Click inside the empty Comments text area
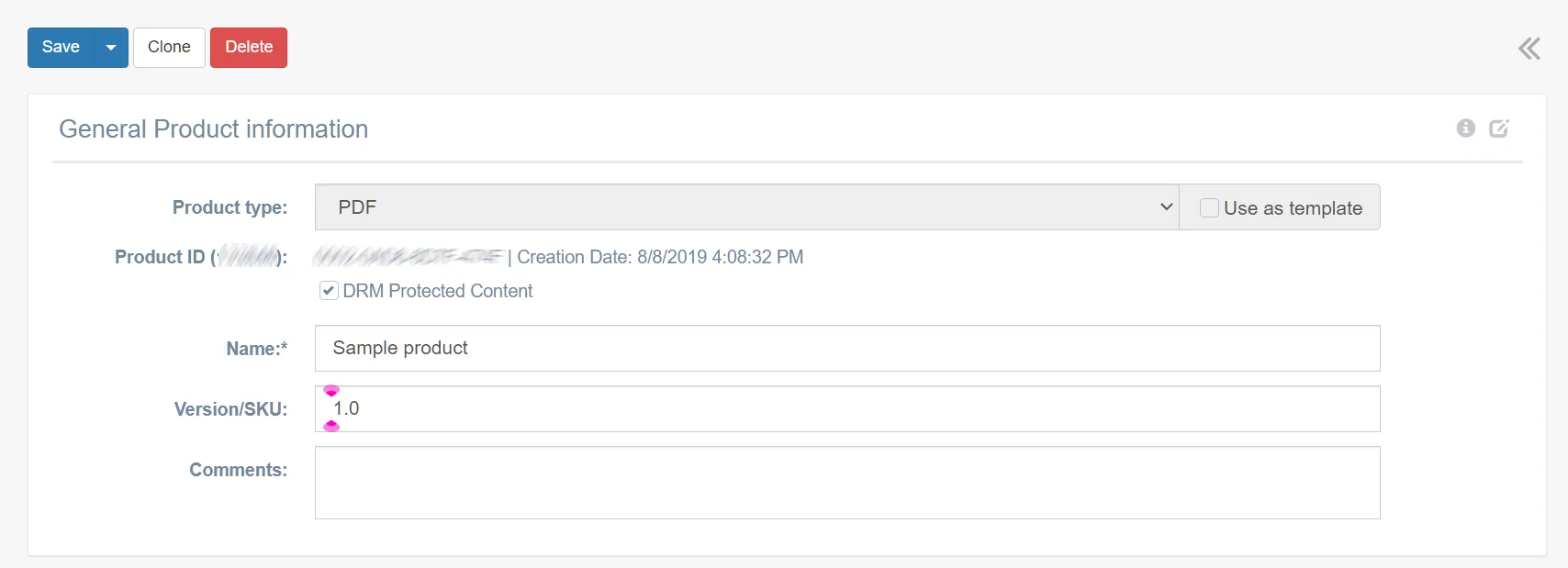The width and height of the screenshot is (1568, 568). (846, 483)
